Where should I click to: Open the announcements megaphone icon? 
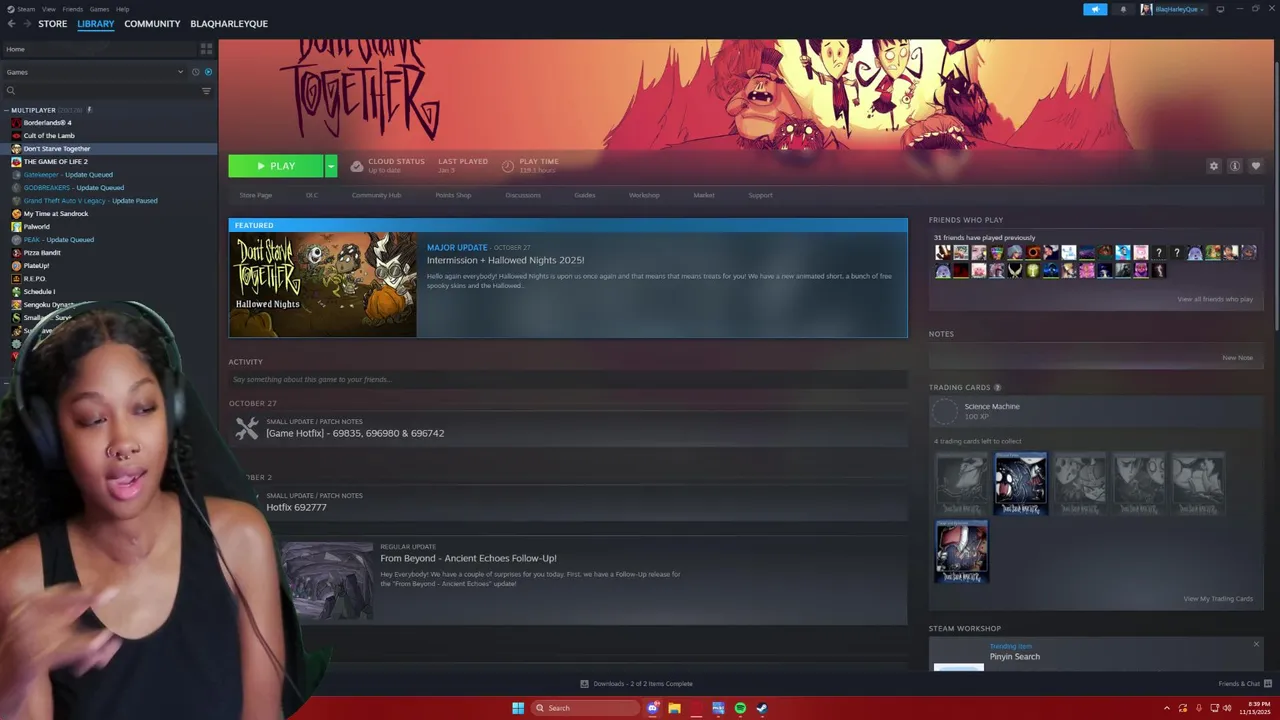pos(1095,9)
